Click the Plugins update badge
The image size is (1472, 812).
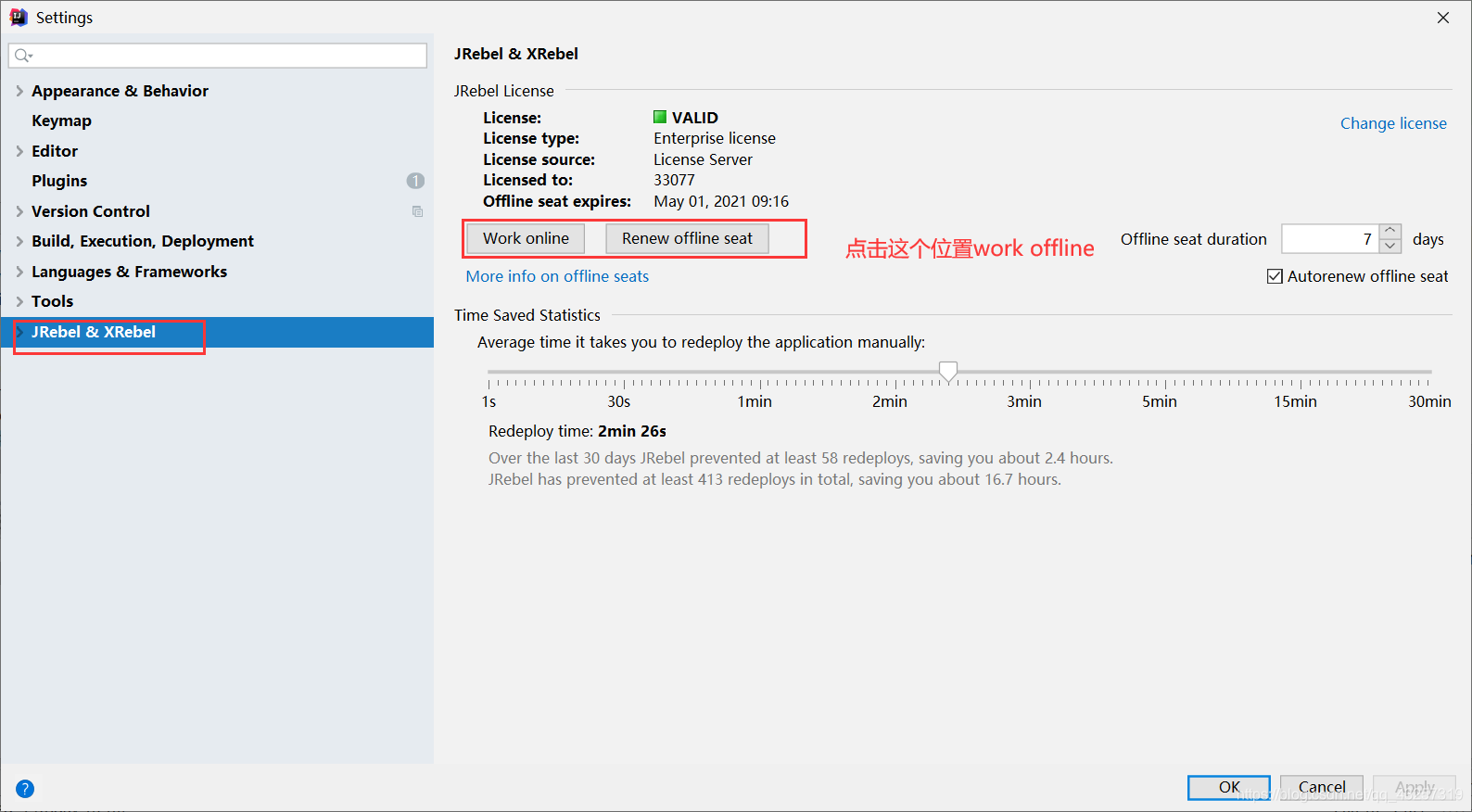pos(415,181)
